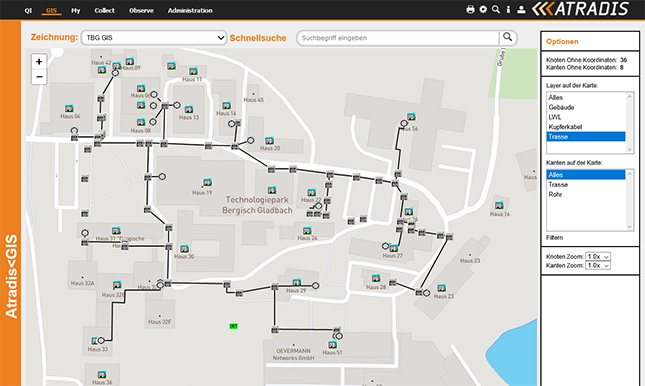Select Alles in Kanten auf der Karte
The height and width of the screenshot is (386, 645).
586,175
